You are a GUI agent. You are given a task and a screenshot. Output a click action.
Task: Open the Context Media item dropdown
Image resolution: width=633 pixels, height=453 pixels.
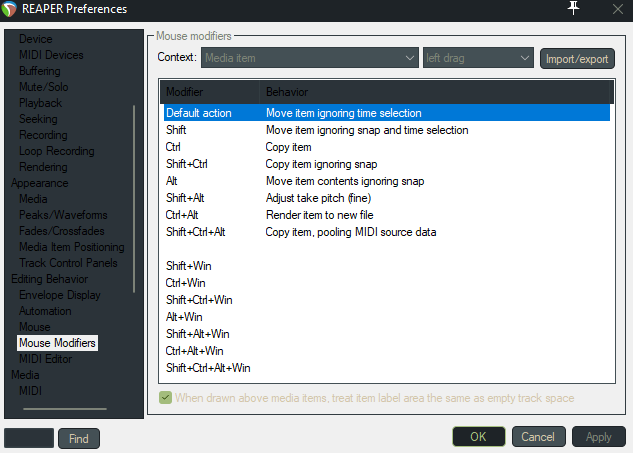(310, 58)
